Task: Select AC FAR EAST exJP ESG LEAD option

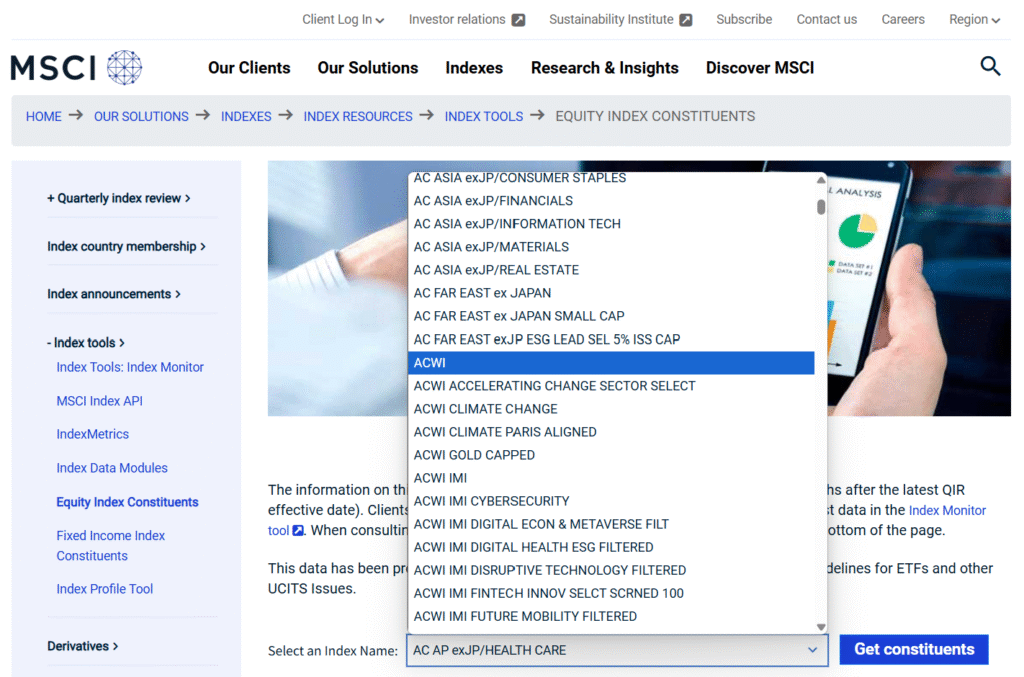Action: (611, 339)
